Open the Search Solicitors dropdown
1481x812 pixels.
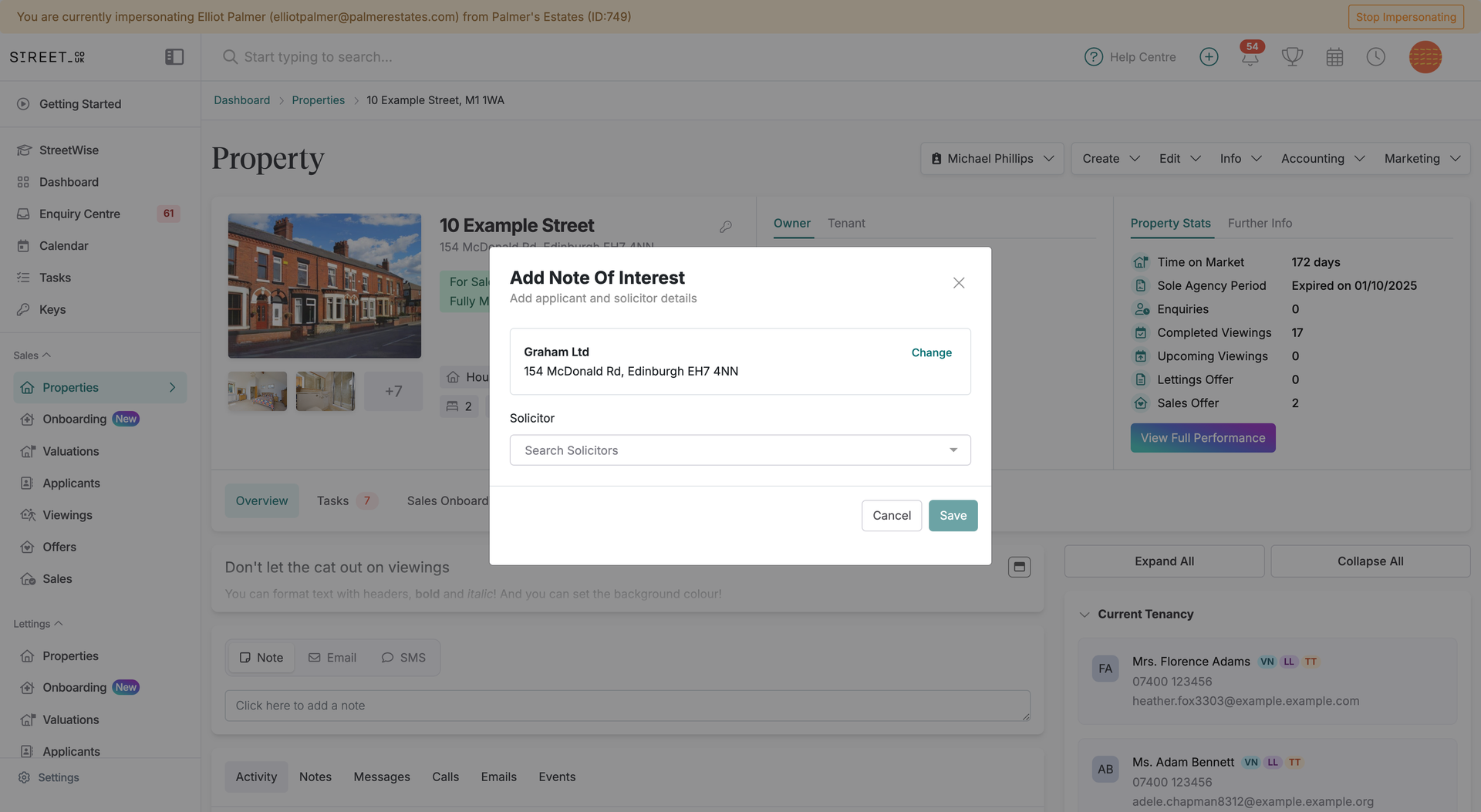point(740,450)
